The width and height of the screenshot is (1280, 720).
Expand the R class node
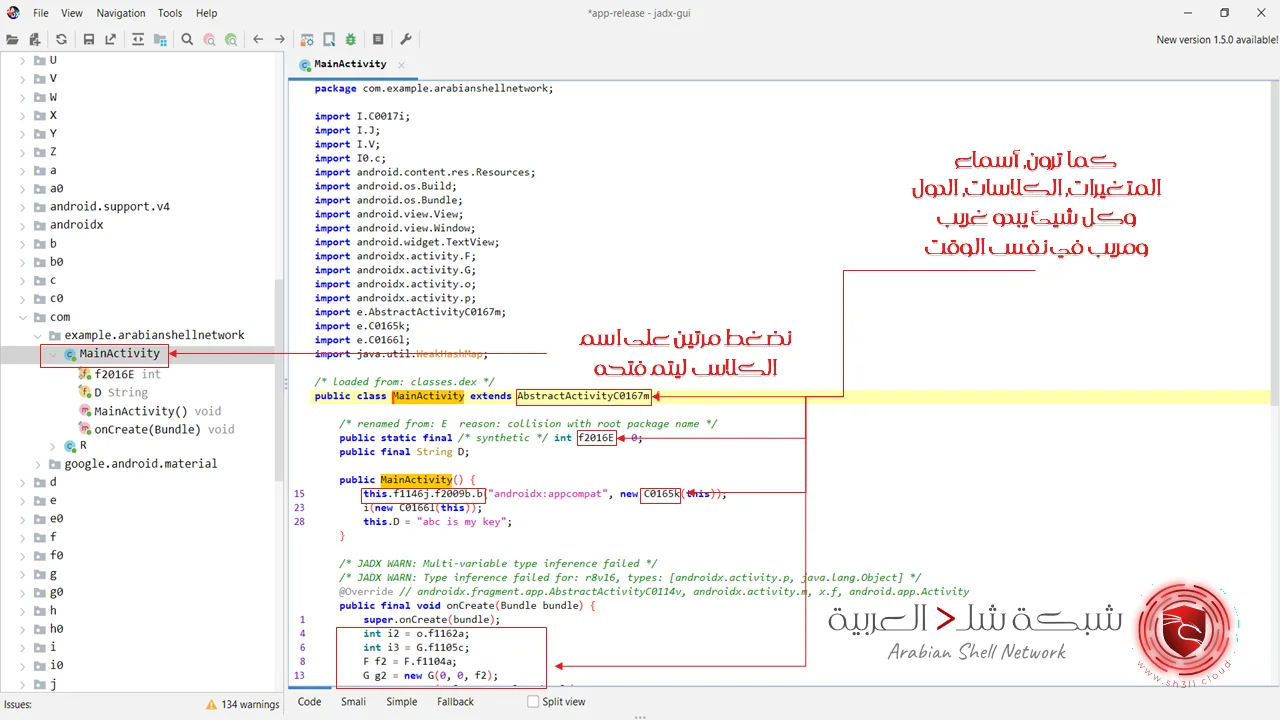(52, 445)
